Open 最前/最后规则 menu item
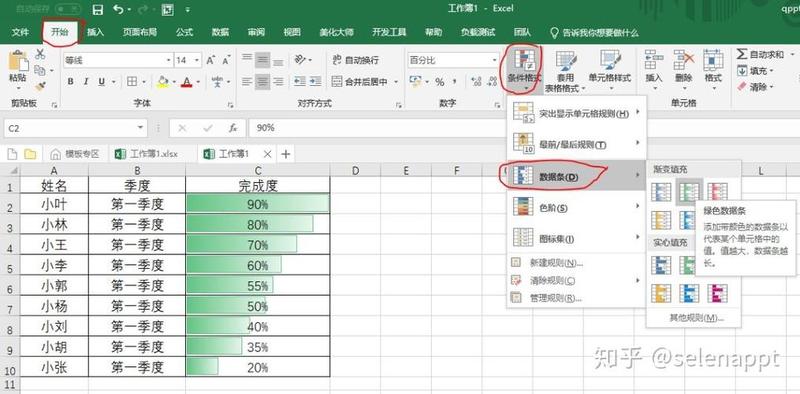The width and height of the screenshot is (800, 394). 577,144
